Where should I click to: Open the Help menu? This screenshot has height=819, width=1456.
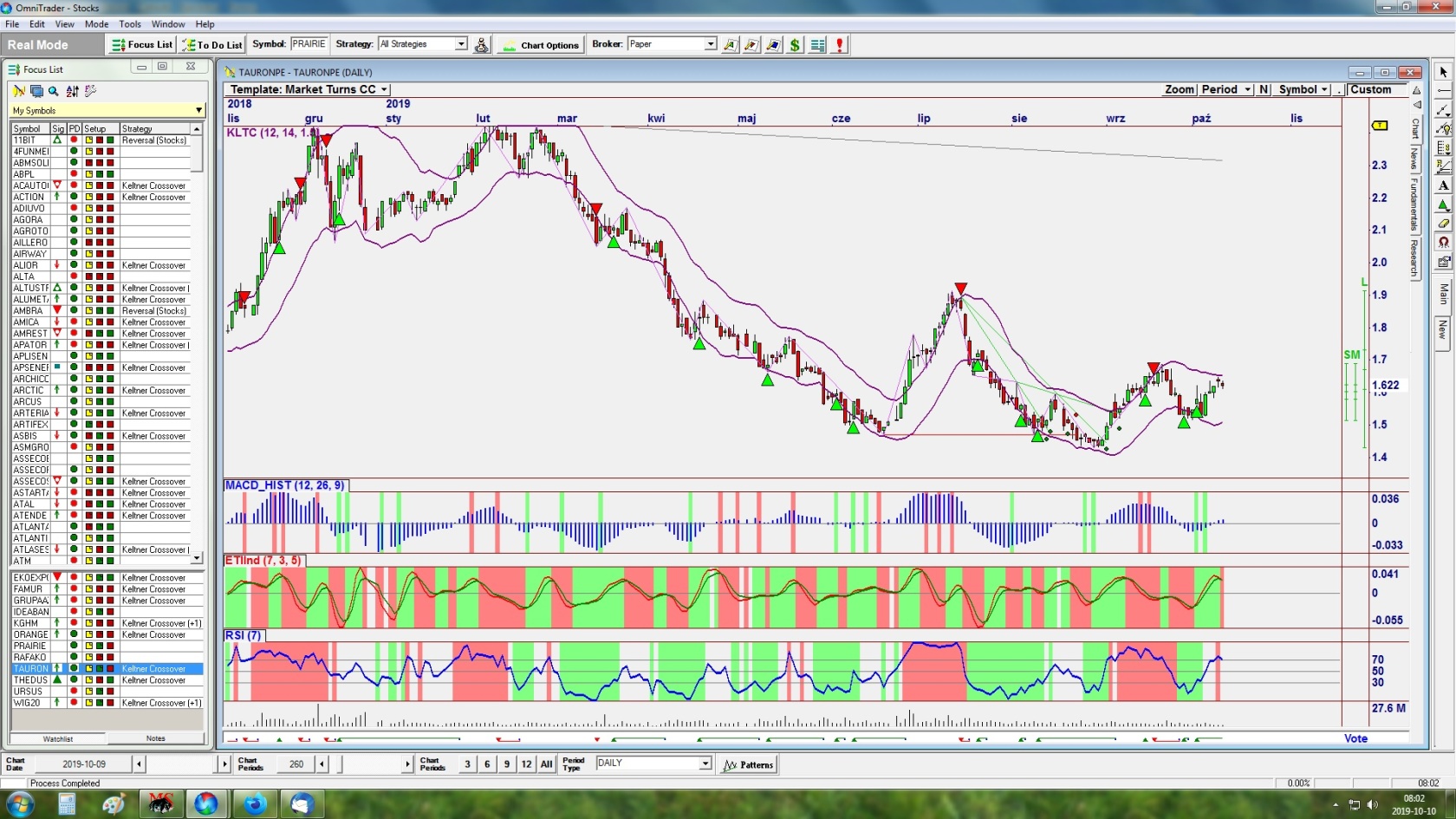(x=205, y=24)
